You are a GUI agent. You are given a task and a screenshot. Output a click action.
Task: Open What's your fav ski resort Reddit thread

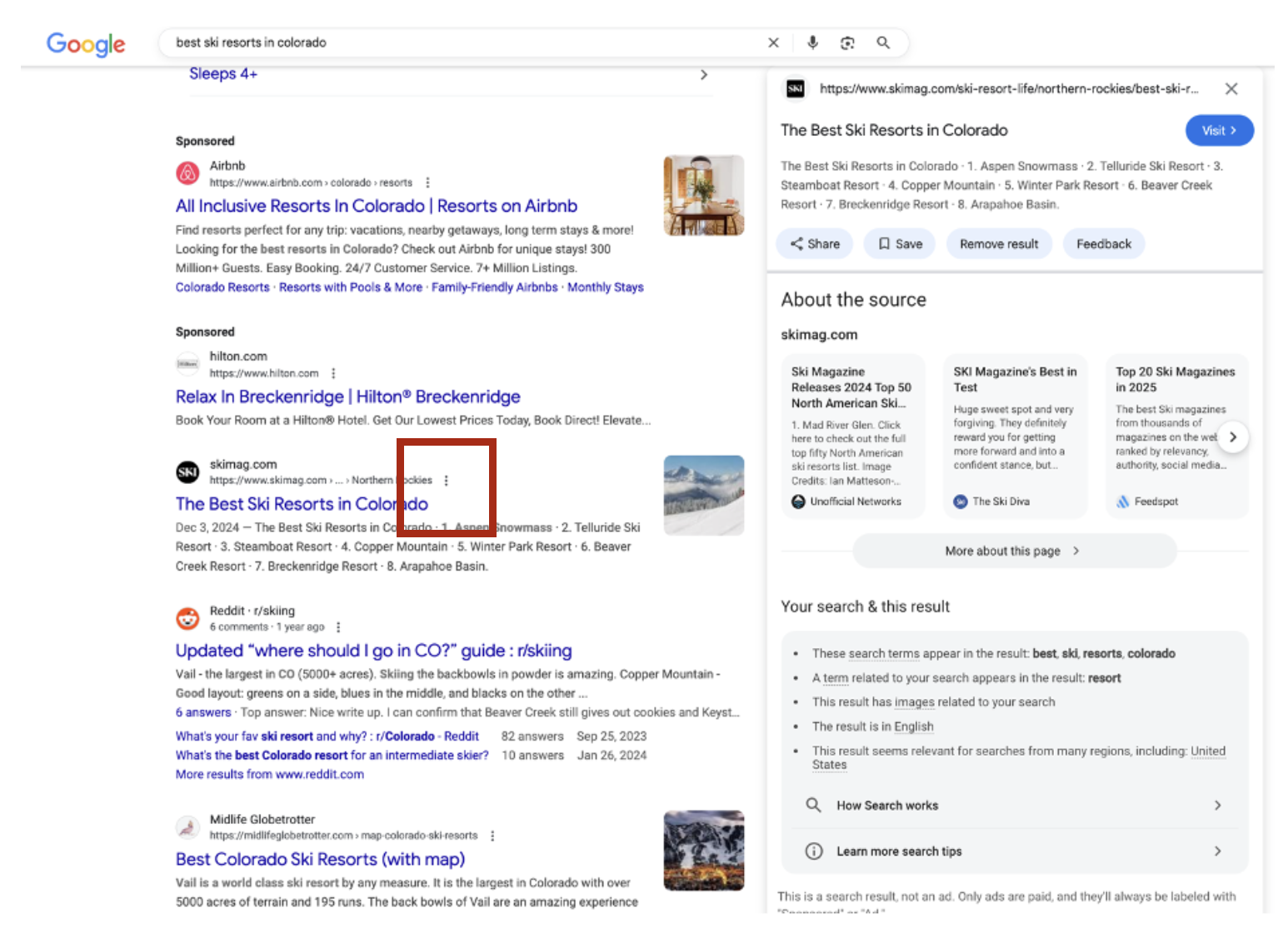(327, 736)
